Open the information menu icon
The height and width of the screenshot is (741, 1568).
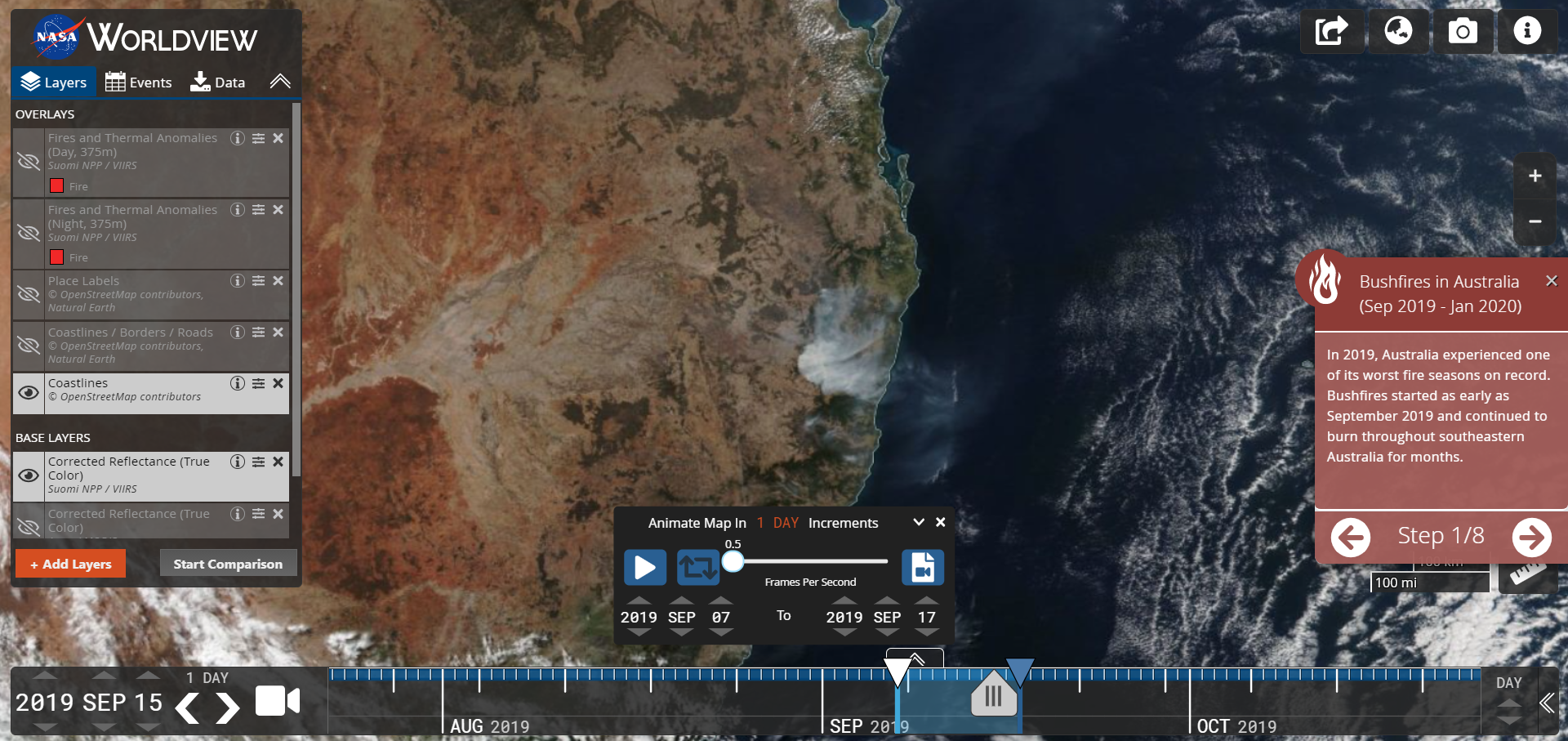click(1527, 32)
